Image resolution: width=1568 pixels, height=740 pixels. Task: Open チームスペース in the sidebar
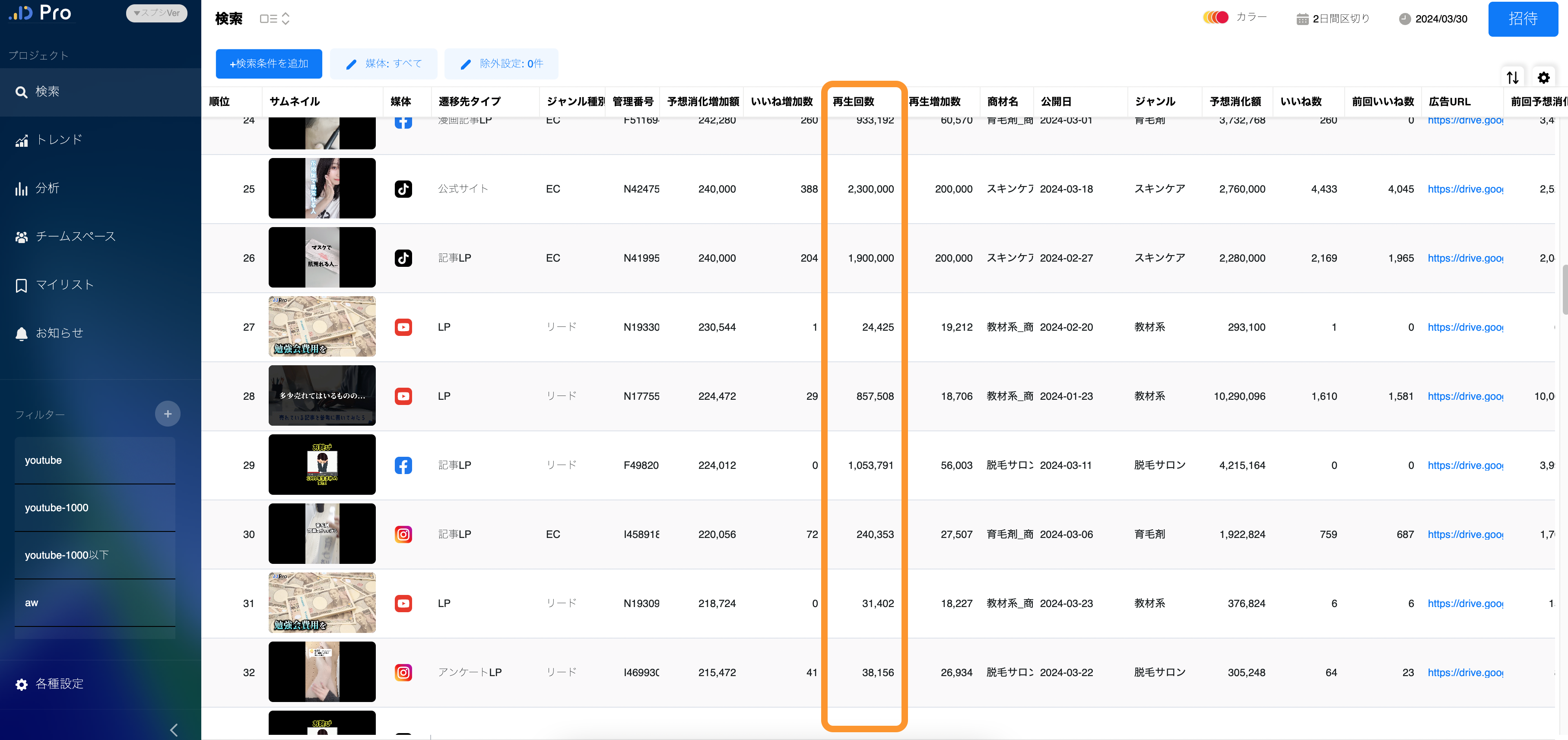click(x=75, y=236)
